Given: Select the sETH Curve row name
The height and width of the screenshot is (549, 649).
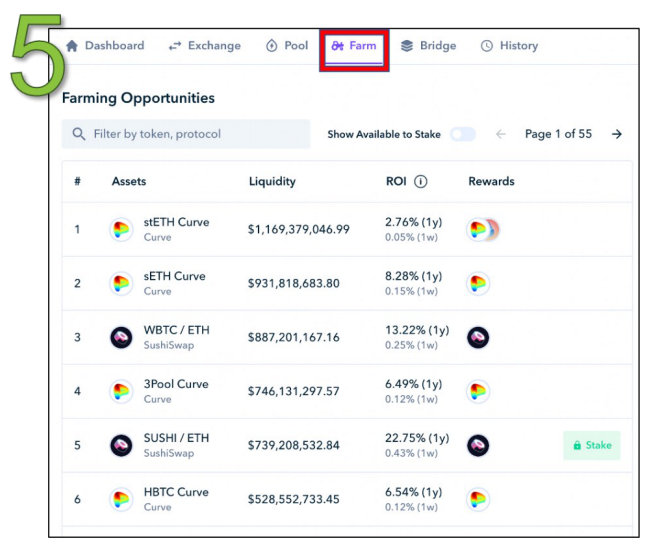Looking at the screenshot, I should [176, 276].
